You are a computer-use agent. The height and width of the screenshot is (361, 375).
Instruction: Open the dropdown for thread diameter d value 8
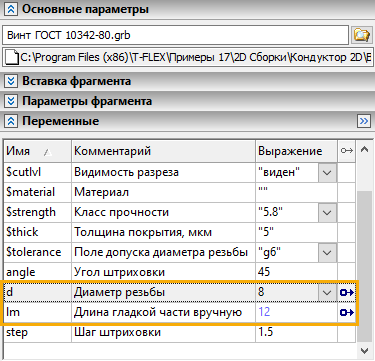click(x=327, y=293)
